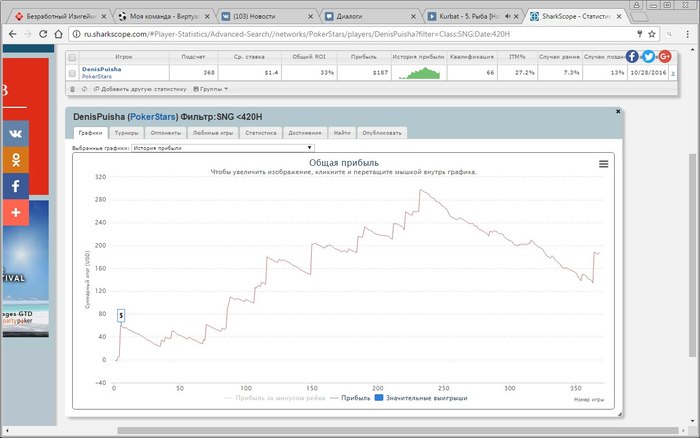Click the key icon in address bar
This screenshot has height=438, width=700.
click(639, 34)
